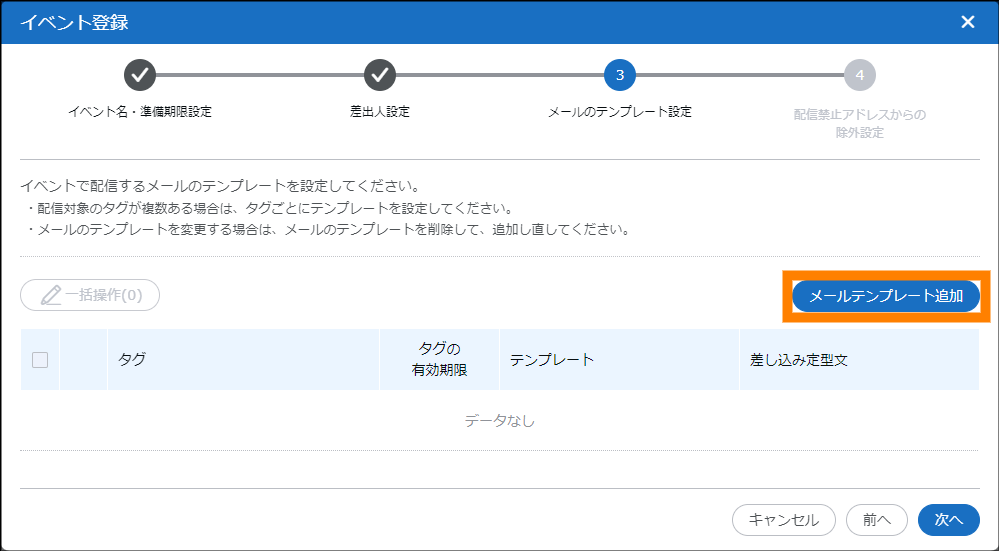The image size is (999, 551).
Task: Click the テンプレート column header
Action: point(552,360)
